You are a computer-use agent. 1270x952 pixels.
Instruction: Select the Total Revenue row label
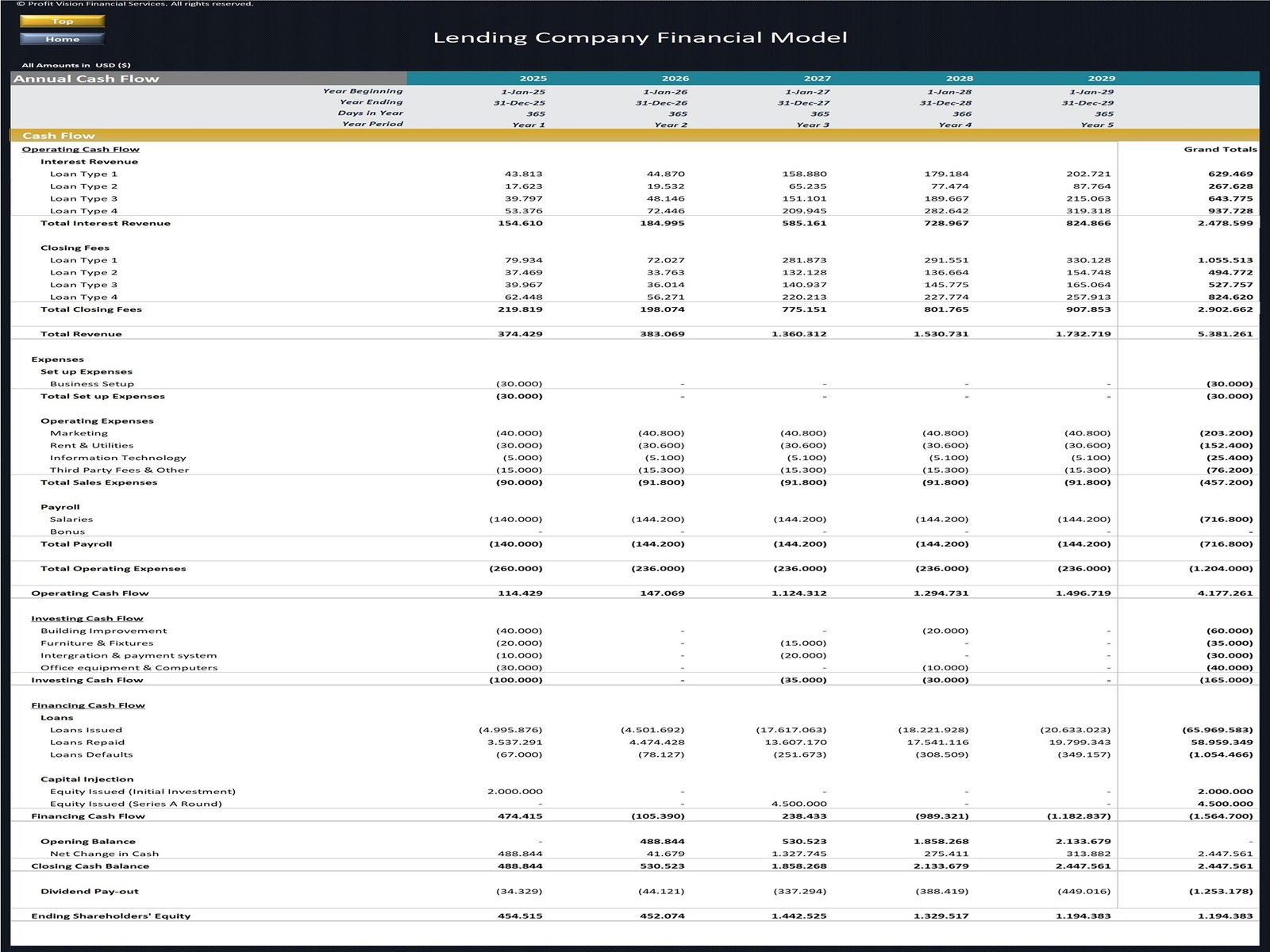(81, 334)
